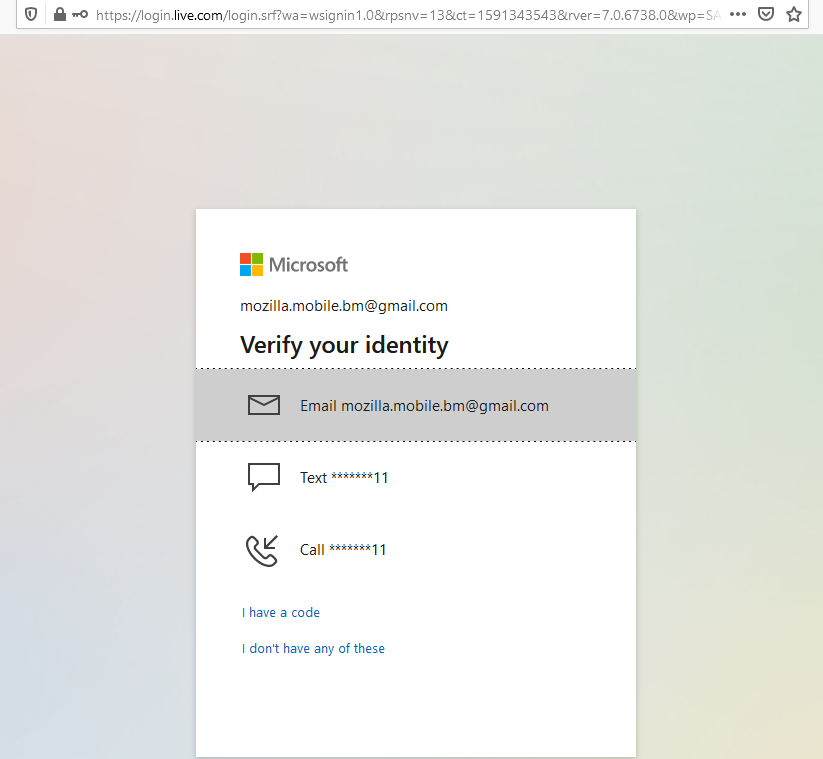Click the key icon in the address bar
823x759 pixels.
coord(81,14)
